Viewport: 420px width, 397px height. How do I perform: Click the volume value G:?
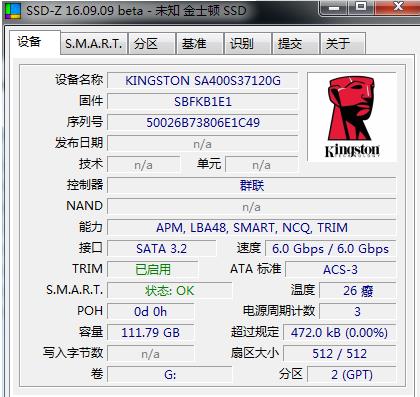pos(170,375)
